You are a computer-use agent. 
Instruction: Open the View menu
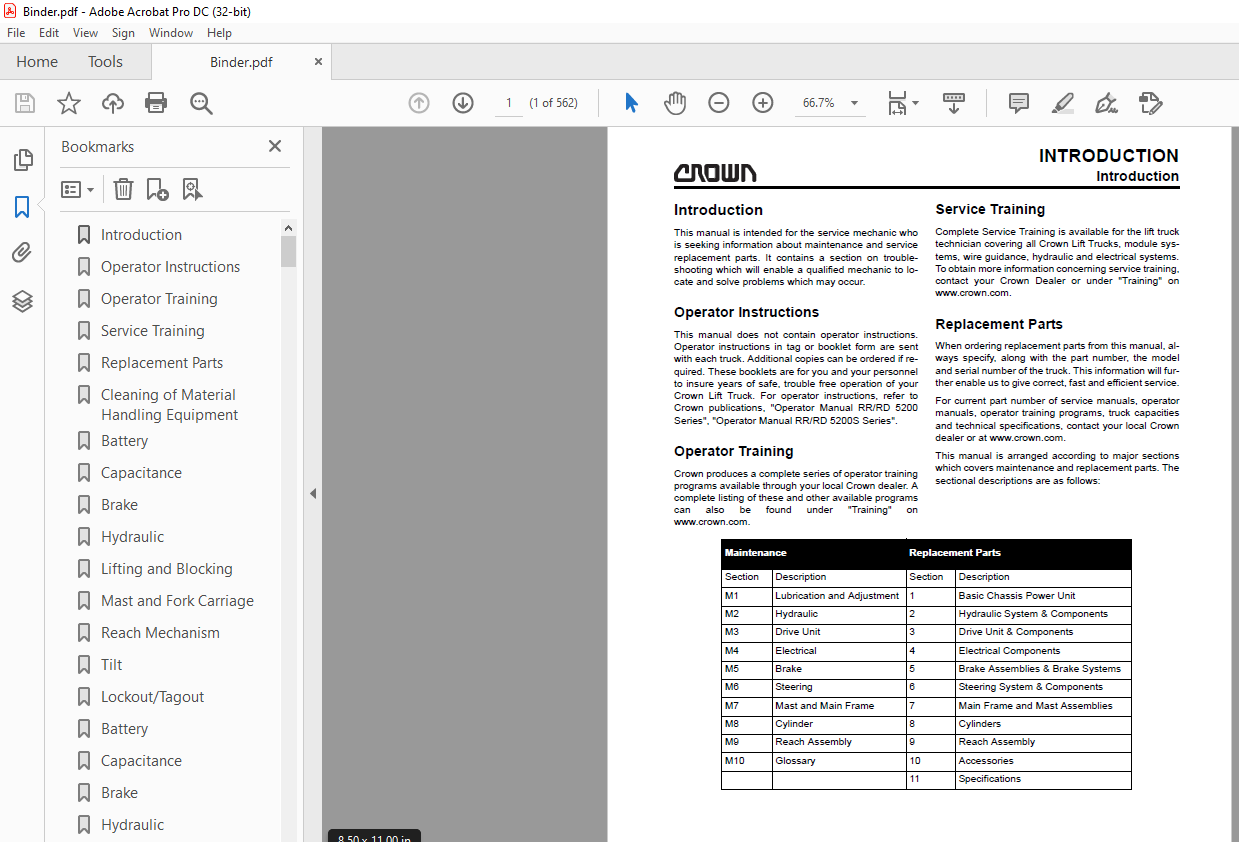coord(86,33)
